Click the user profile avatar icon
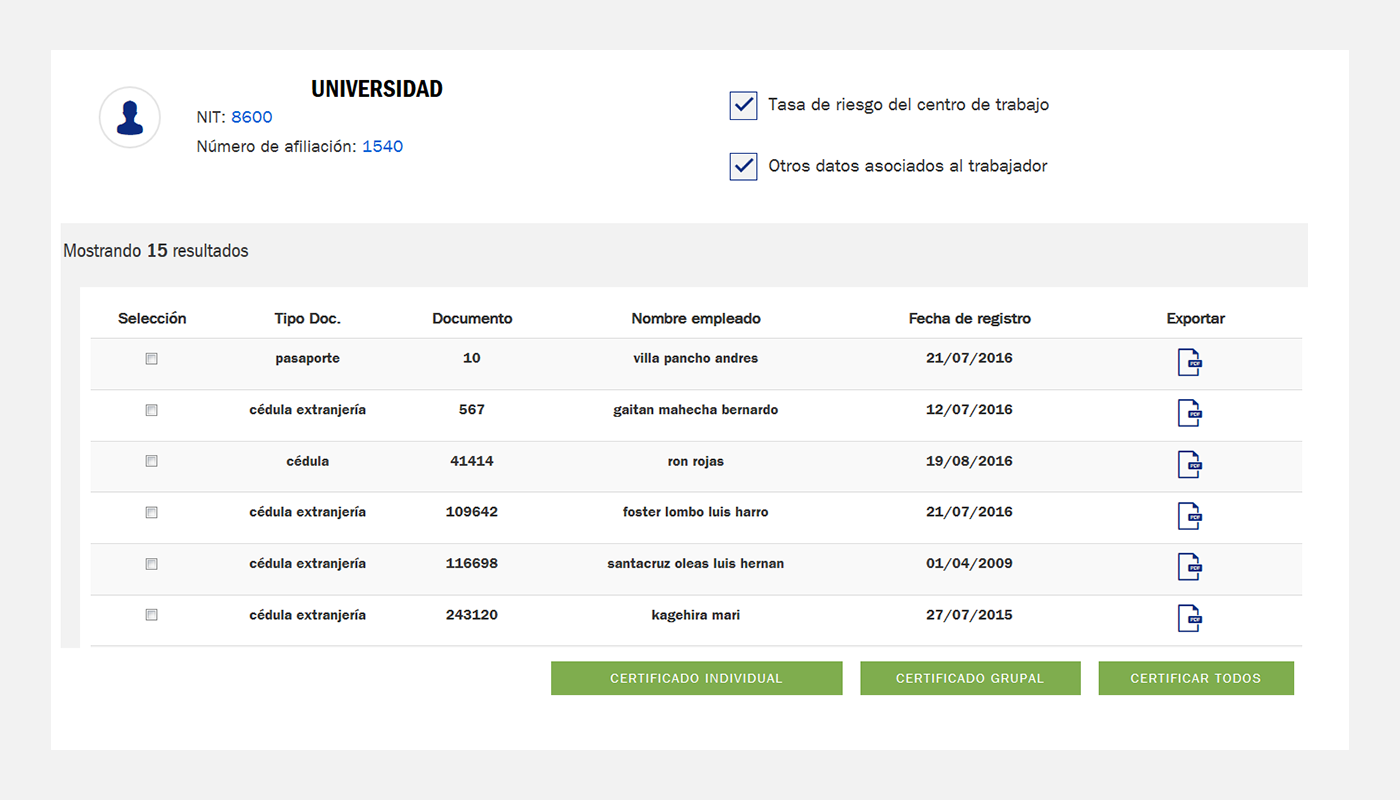Image resolution: width=1400 pixels, height=800 pixels. pyautogui.click(x=130, y=117)
